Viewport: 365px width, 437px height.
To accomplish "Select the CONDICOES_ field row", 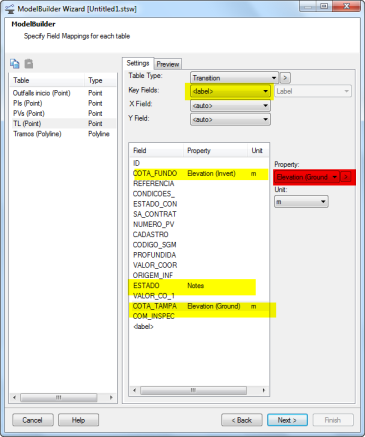I will 199,194.
